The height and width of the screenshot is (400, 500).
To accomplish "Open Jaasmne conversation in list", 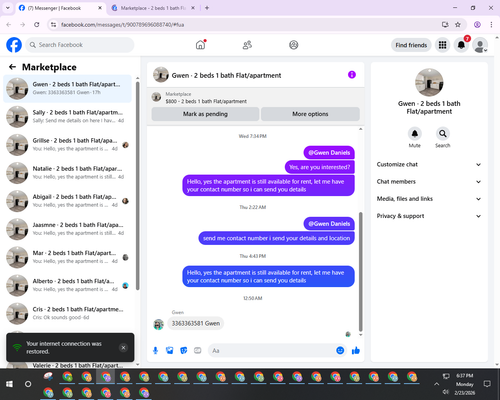I will click(x=68, y=229).
